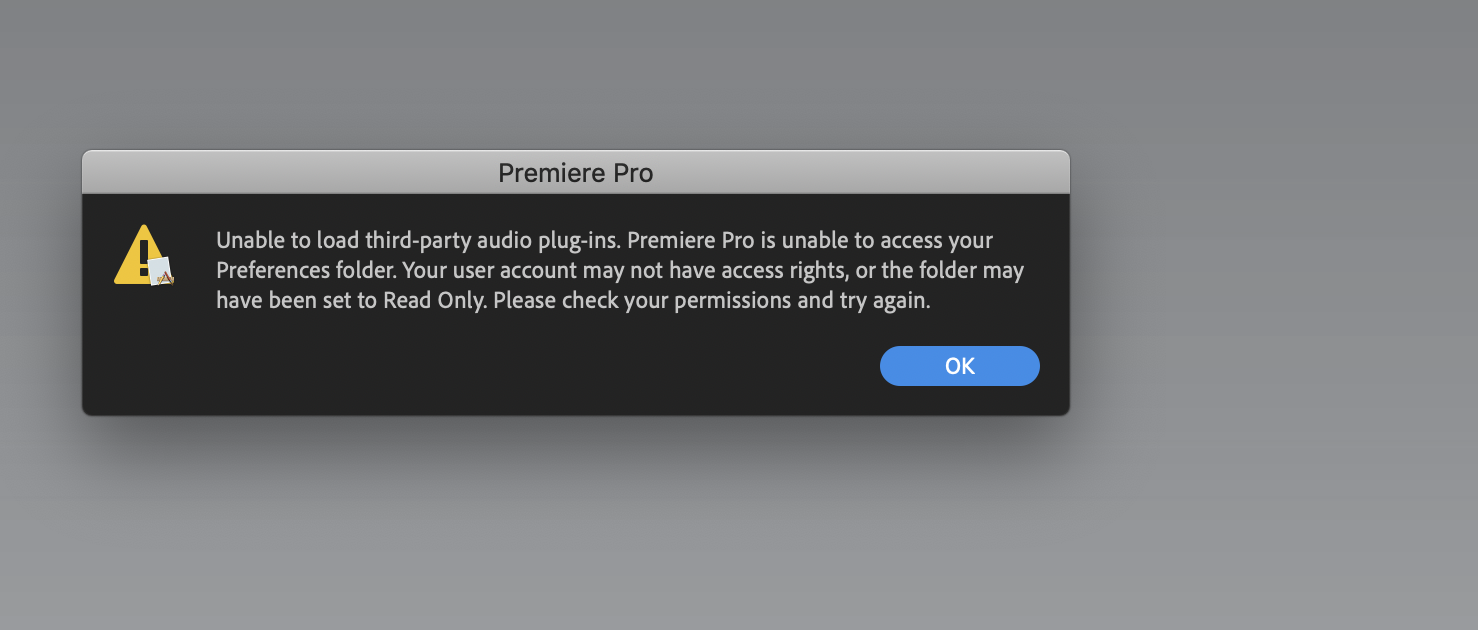1478x630 pixels.
Task: Click the small app badge on warning icon
Action: [161, 271]
